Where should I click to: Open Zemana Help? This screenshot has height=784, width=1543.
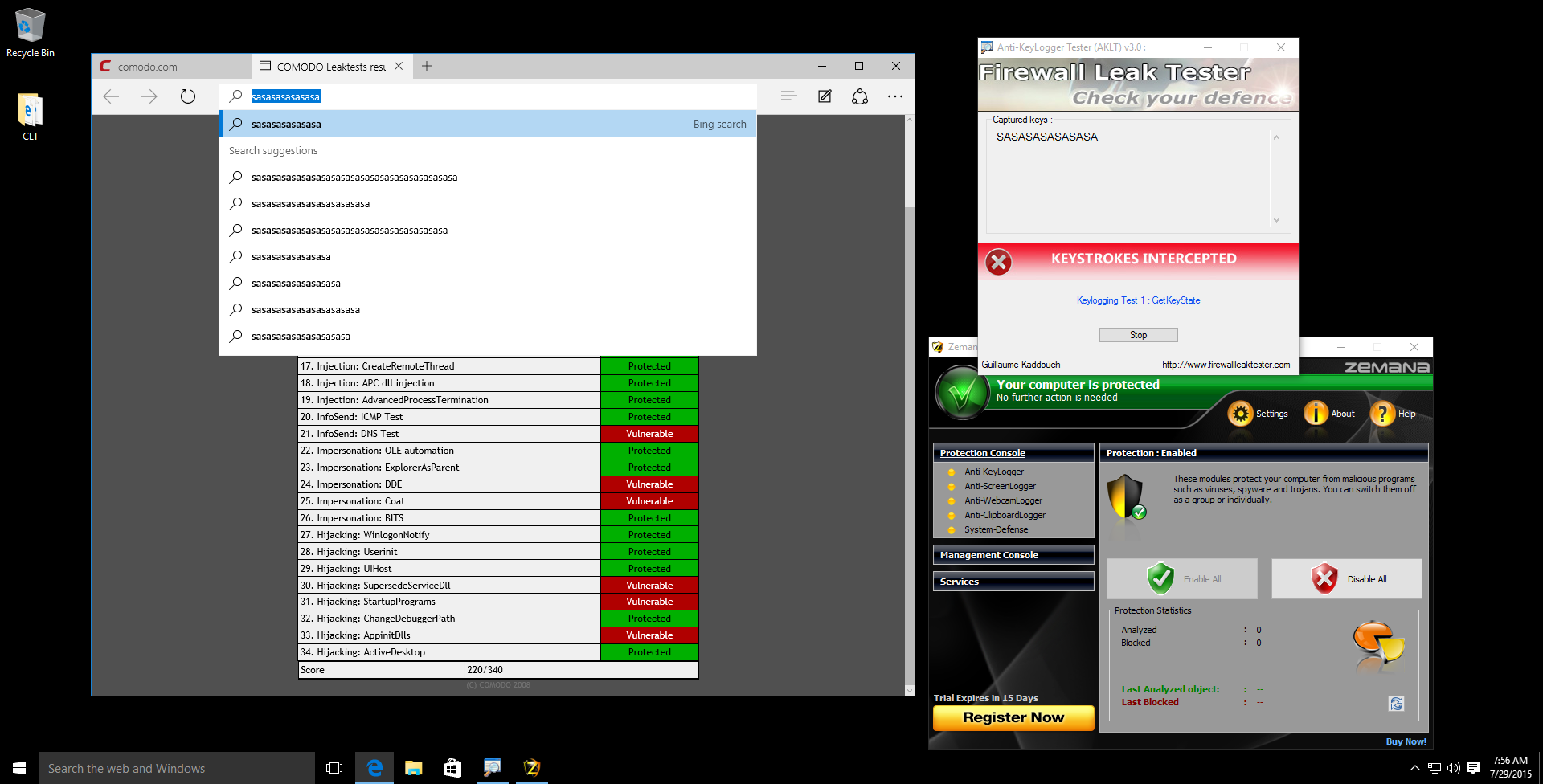click(1394, 414)
